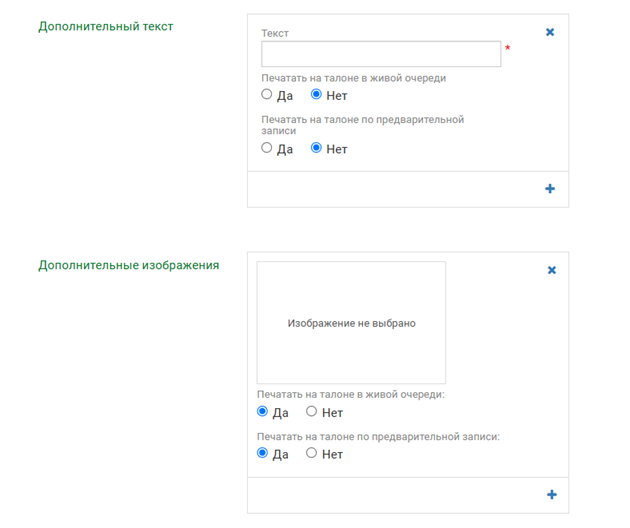Click the 'Дополнительные изображения' section heading
Screen dimensions: 630x528
pos(128,265)
